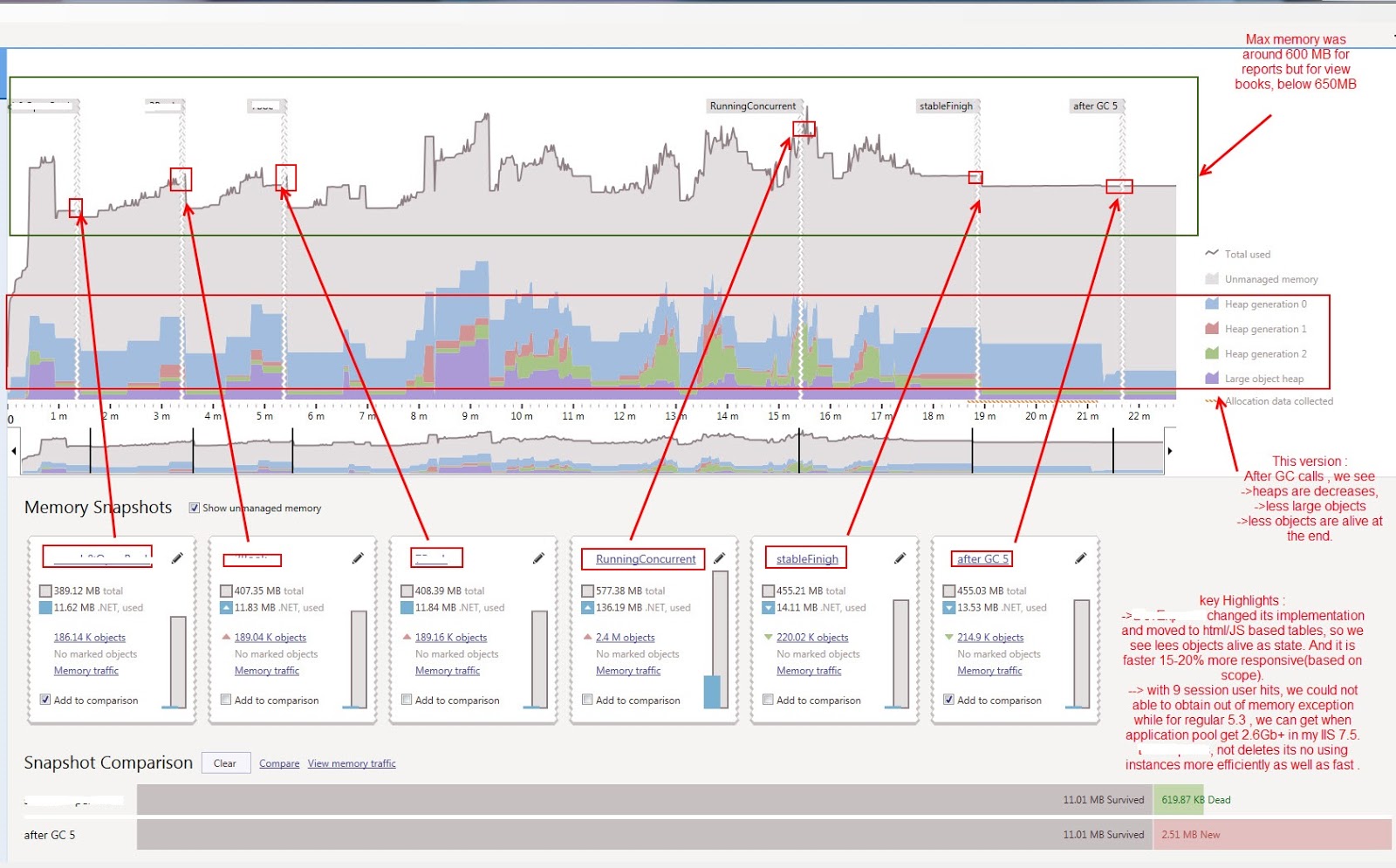Open the View memory traffic link
Viewport: 1396px width, 868px height.
(352, 763)
